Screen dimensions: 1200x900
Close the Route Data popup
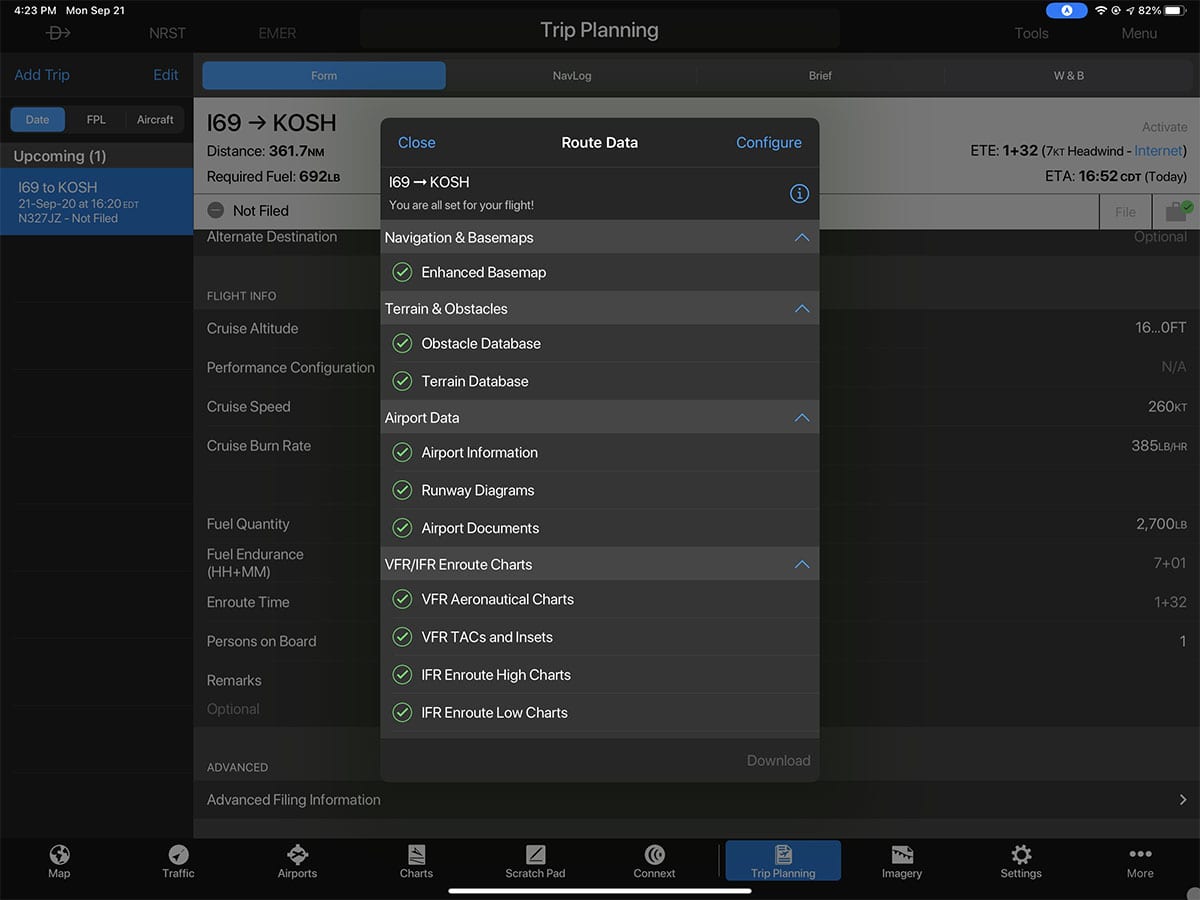[417, 143]
